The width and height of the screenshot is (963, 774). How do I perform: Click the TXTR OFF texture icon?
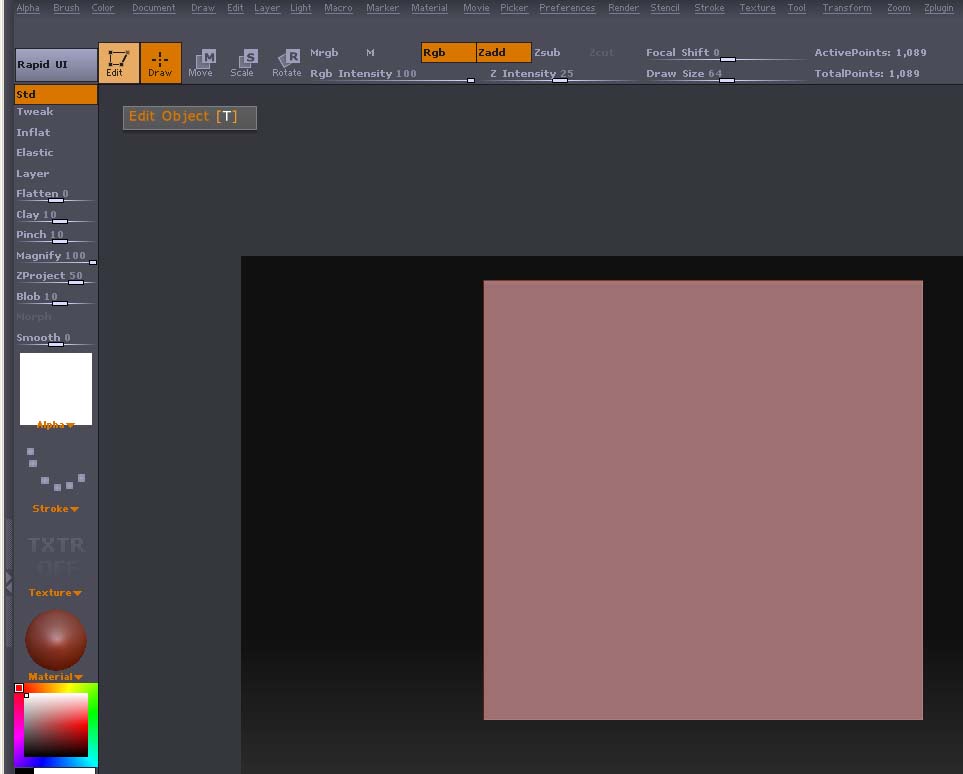coord(56,555)
